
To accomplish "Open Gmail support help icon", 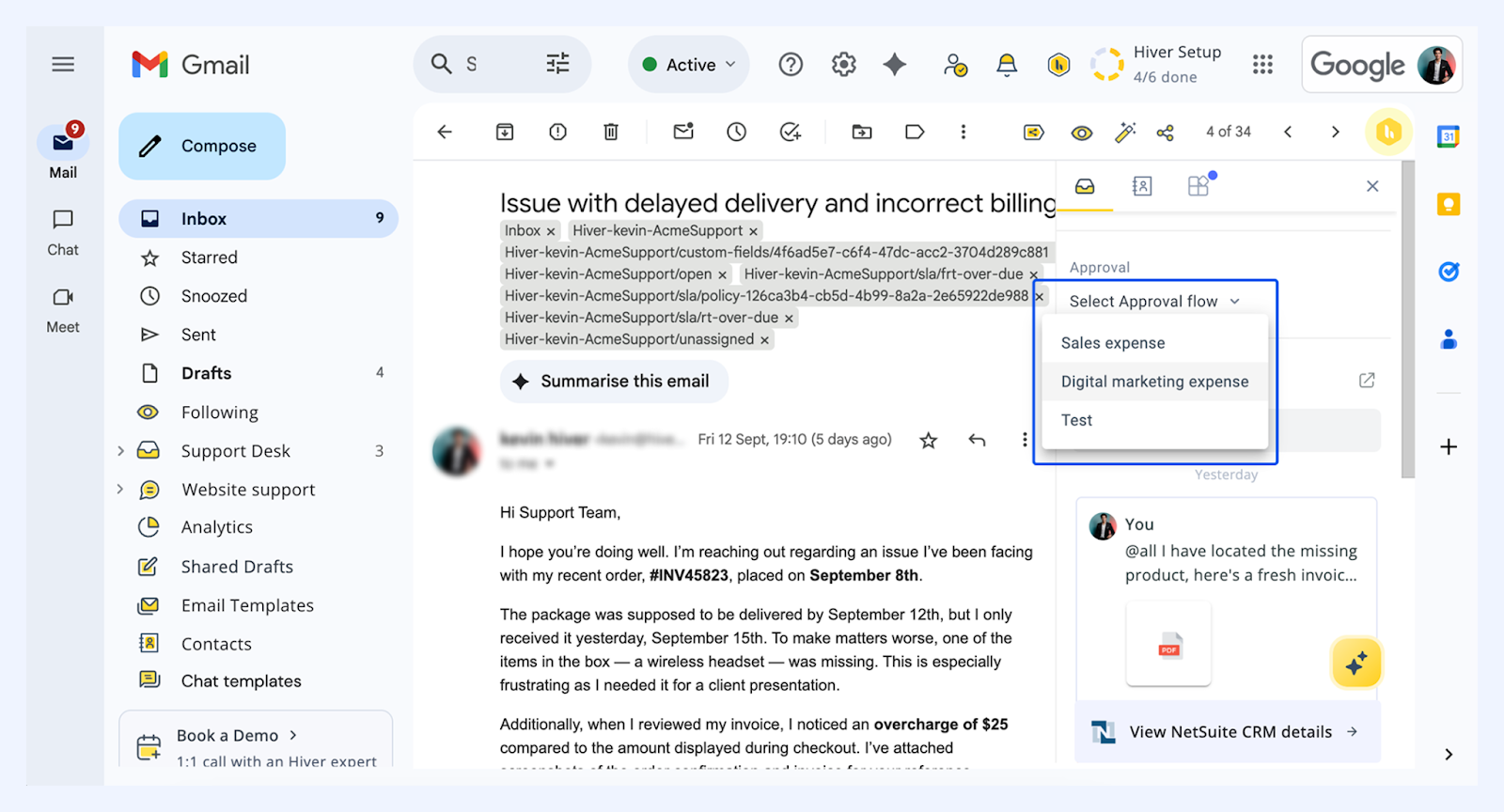I will (791, 64).
